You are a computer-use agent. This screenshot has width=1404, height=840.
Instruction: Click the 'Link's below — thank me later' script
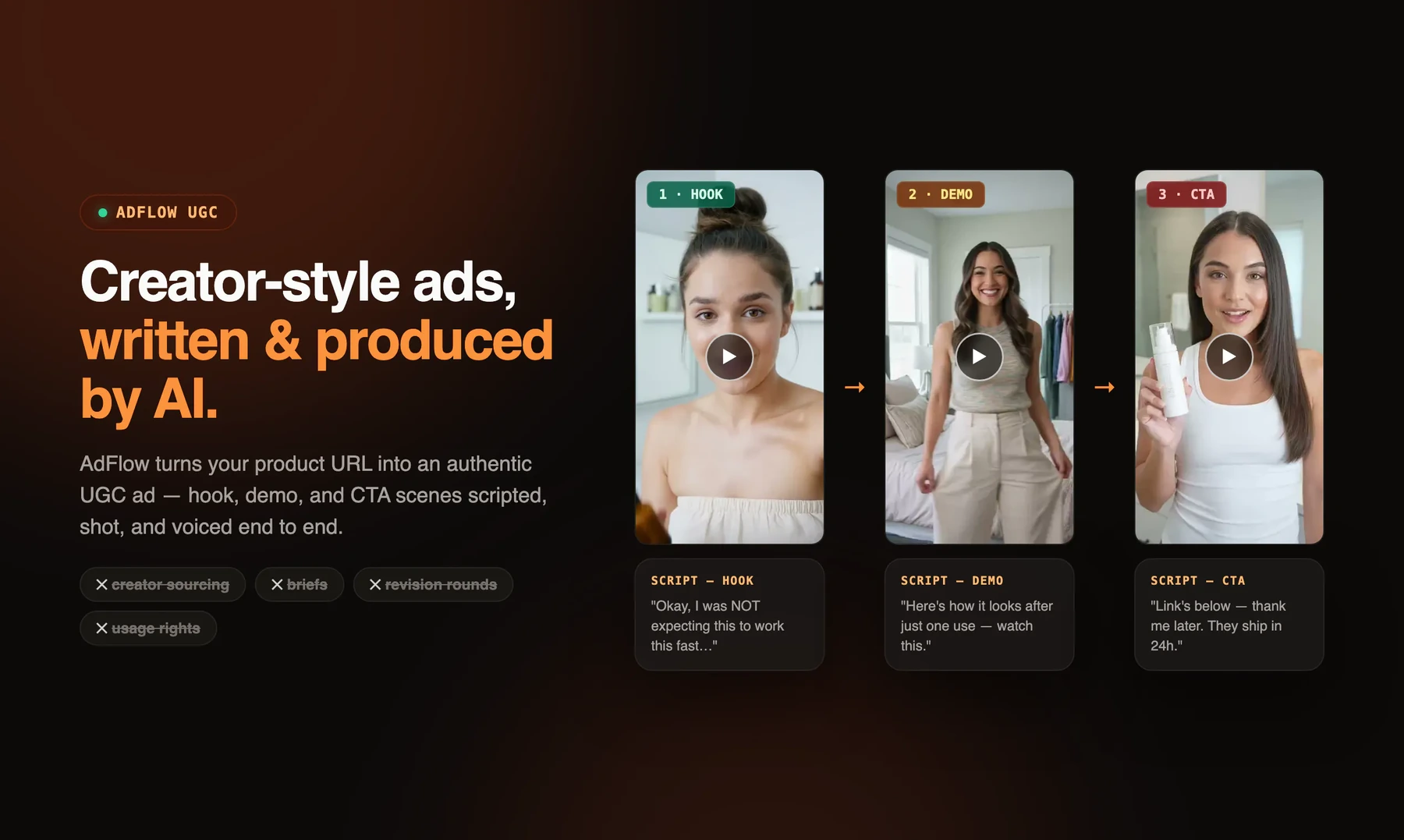tap(1218, 626)
